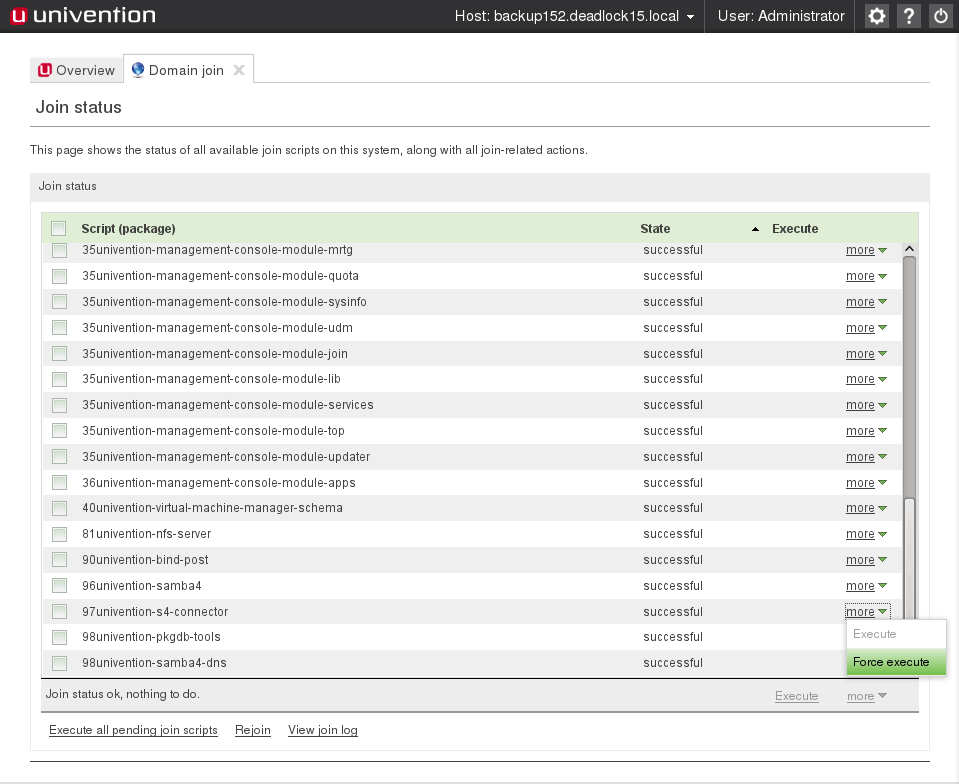Close the Domain join tab

pos(239,70)
